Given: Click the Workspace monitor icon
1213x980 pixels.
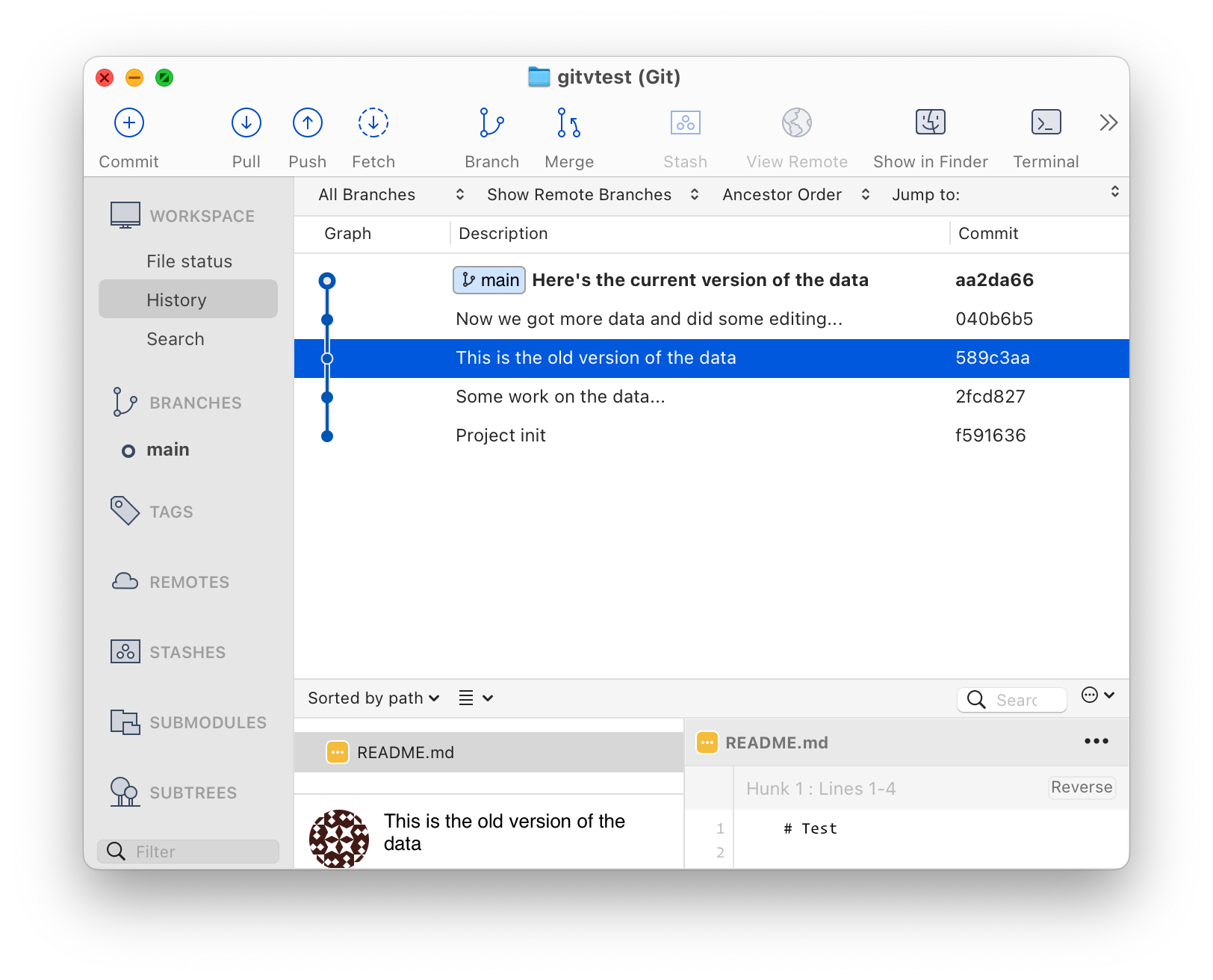Looking at the screenshot, I should pyautogui.click(x=125, y=215).
